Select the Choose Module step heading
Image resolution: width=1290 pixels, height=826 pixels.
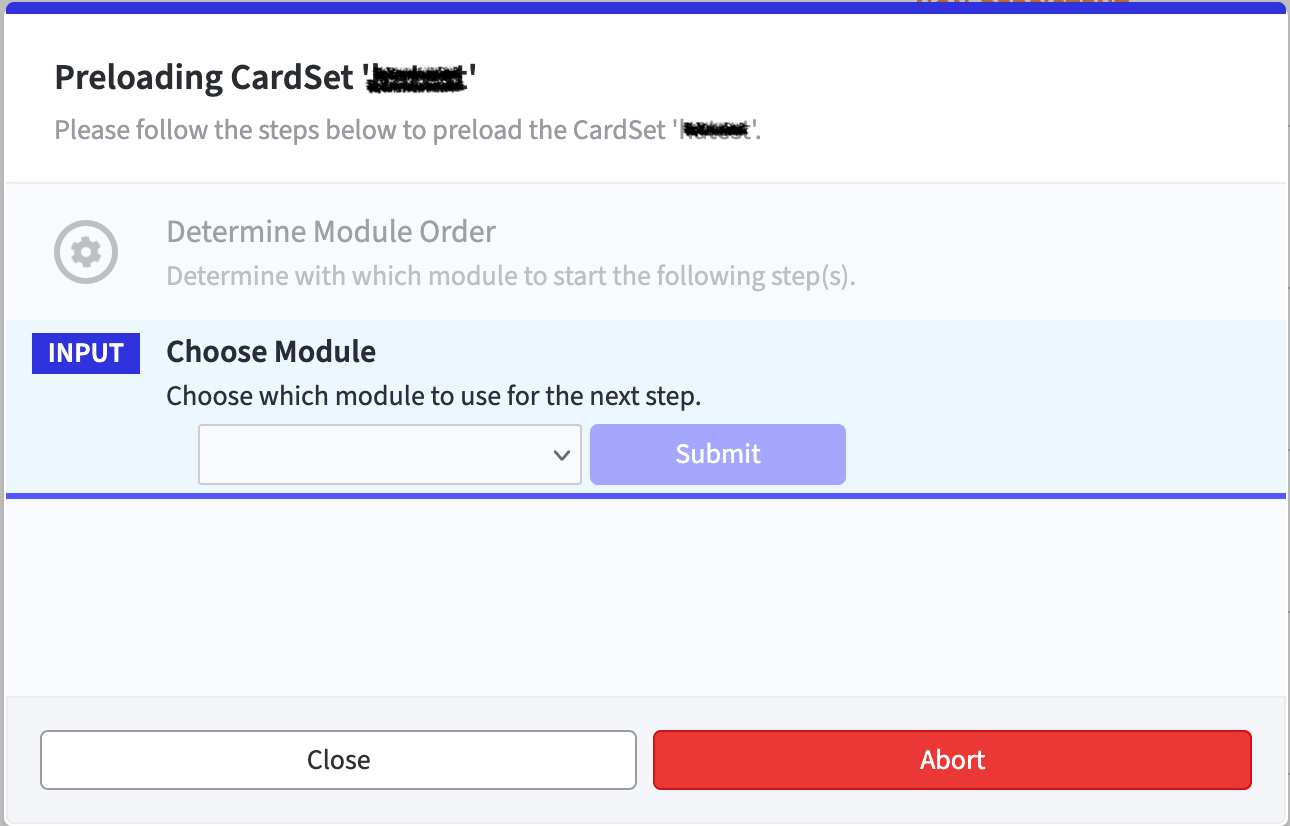coord(270,351)
